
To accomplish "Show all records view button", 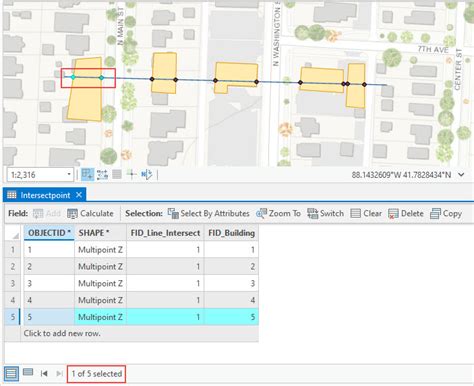I will [x=11, y=373].
